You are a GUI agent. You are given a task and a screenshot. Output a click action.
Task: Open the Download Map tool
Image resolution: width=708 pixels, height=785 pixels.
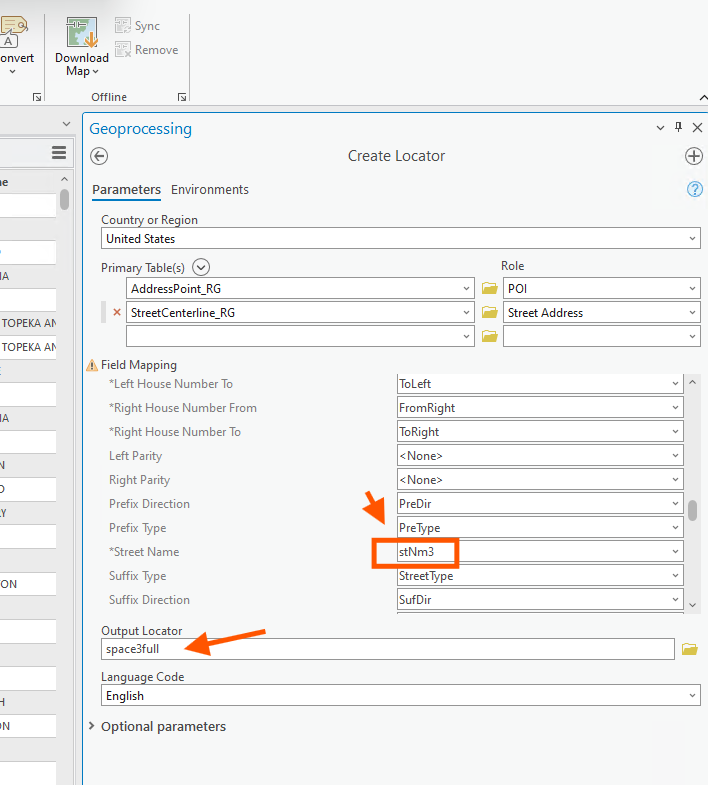coord(82,46)
